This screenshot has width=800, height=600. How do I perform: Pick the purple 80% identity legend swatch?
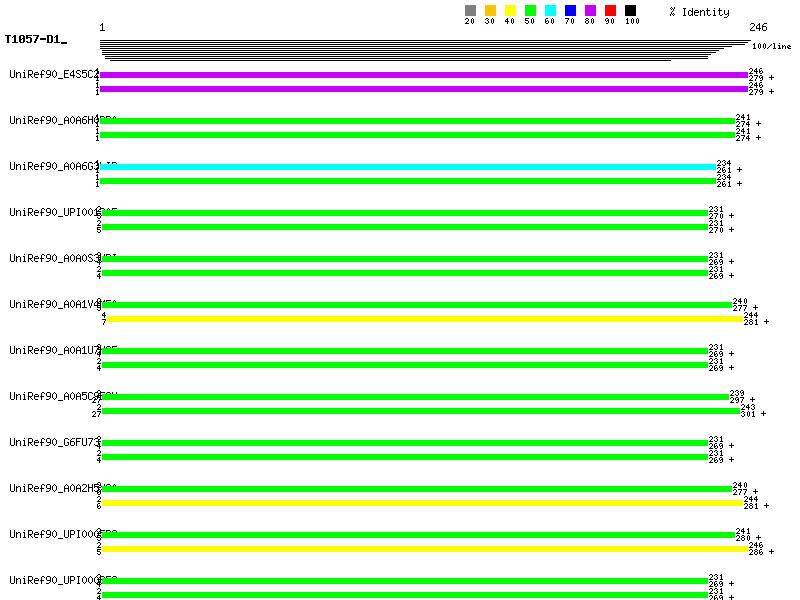pyautogui.click(x=590, y=11)
